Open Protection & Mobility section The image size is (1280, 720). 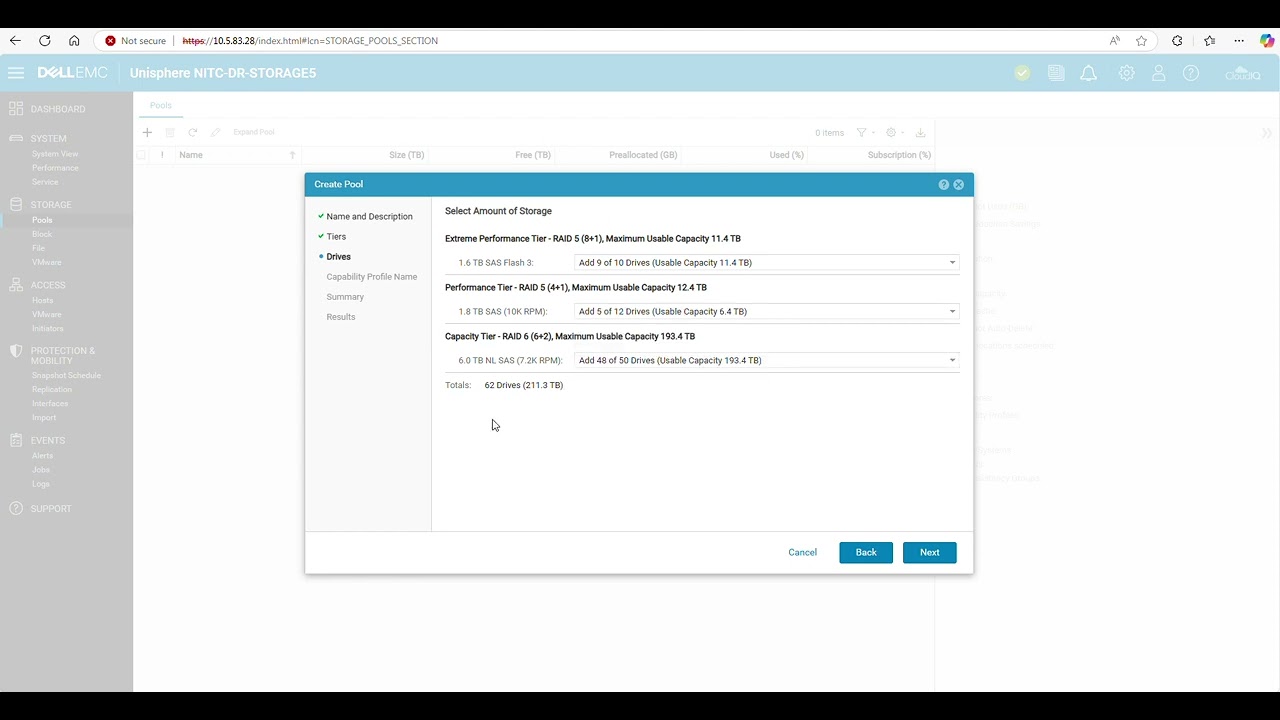tap(63, 356)
